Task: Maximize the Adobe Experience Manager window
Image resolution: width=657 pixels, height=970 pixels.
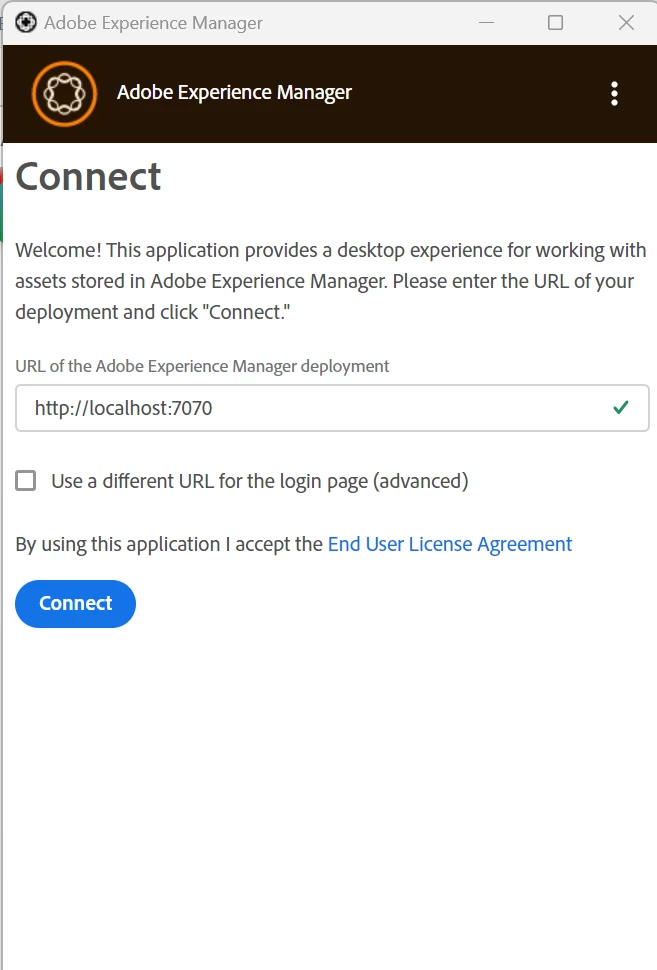Action: pos(556,23)
